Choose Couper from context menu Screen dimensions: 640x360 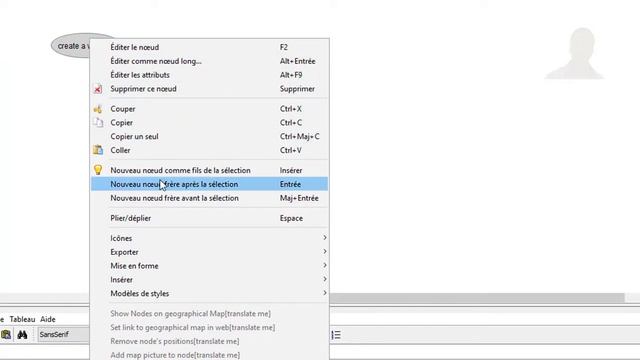point(209,109)
